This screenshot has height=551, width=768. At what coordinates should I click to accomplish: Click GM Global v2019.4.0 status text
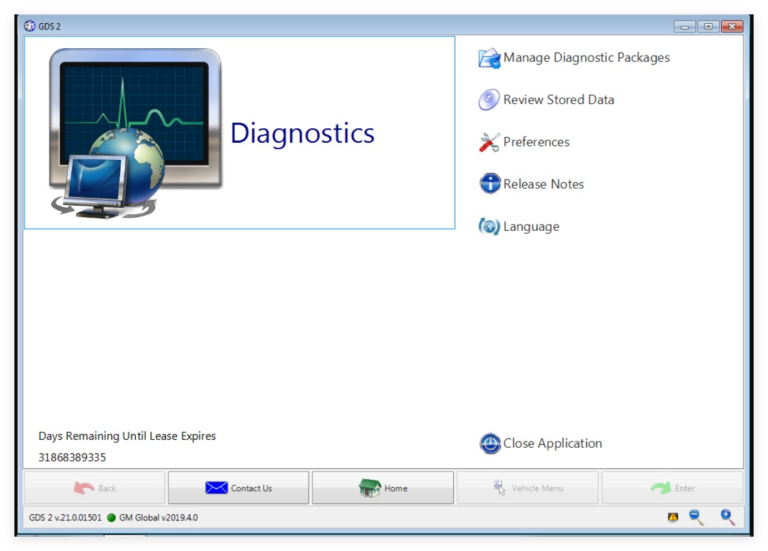(x=159, y=518)
